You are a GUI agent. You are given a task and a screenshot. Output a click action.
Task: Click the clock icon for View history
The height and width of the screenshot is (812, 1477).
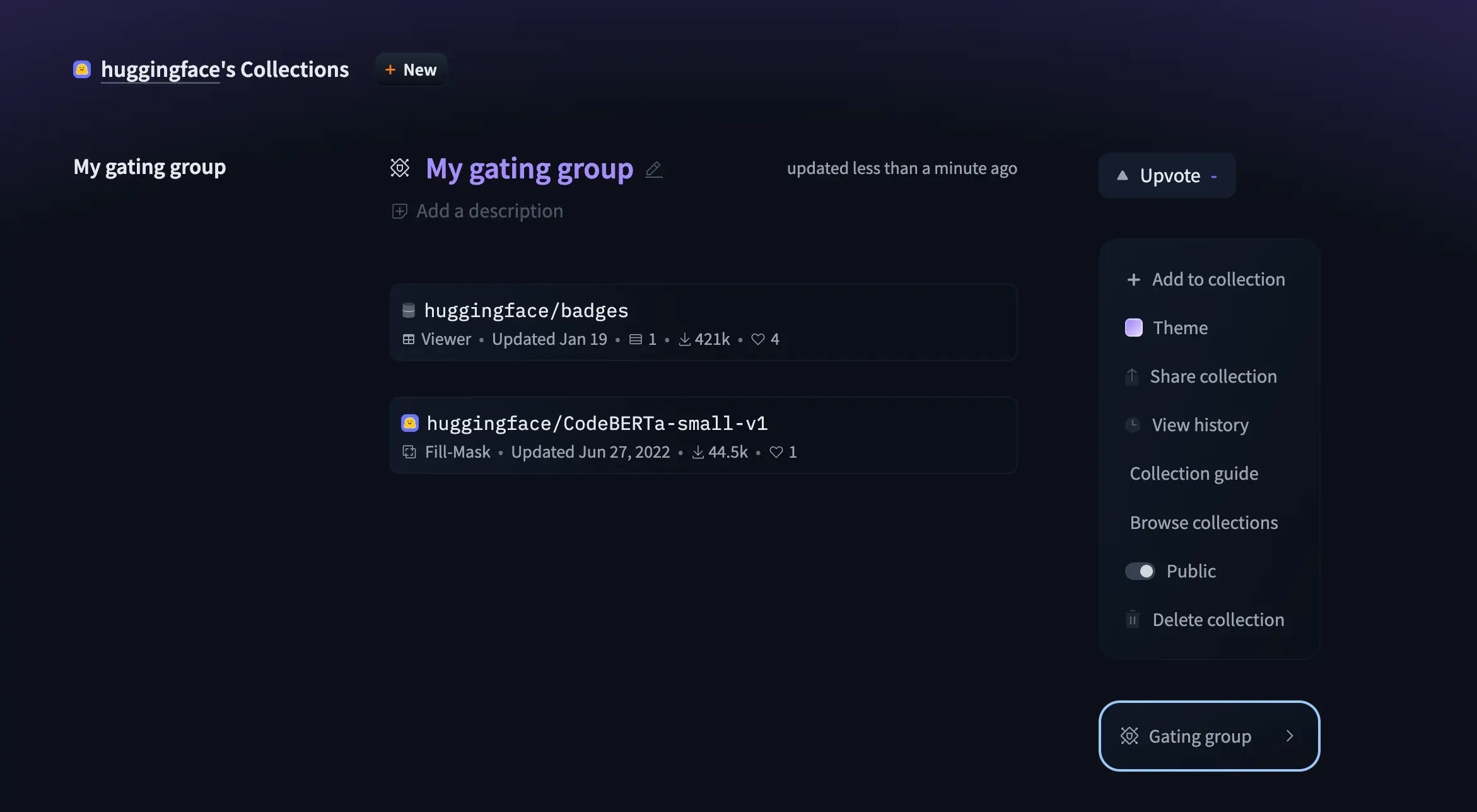tap(1133, 425)
